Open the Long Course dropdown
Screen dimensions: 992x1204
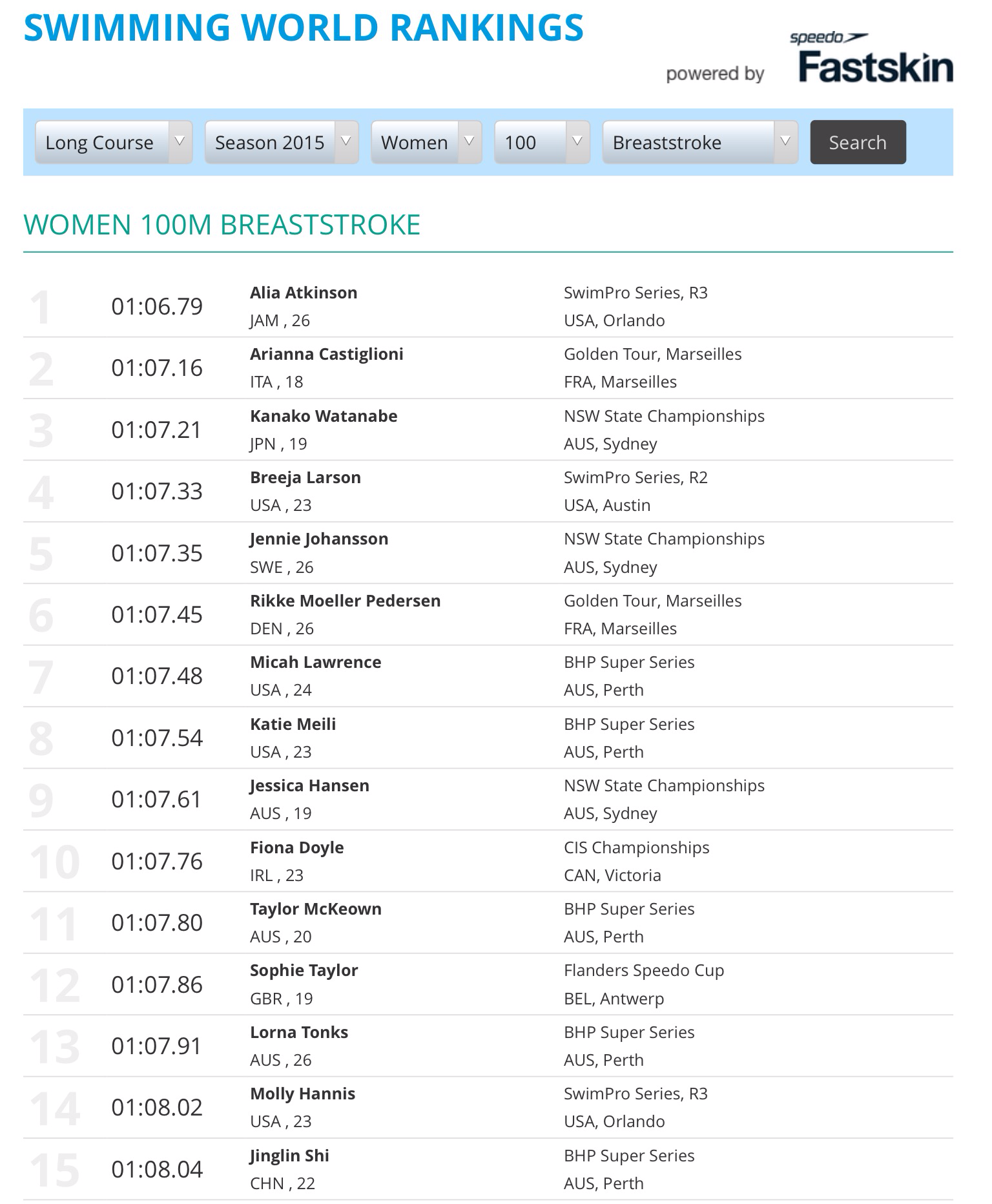(x=114, y=142)
